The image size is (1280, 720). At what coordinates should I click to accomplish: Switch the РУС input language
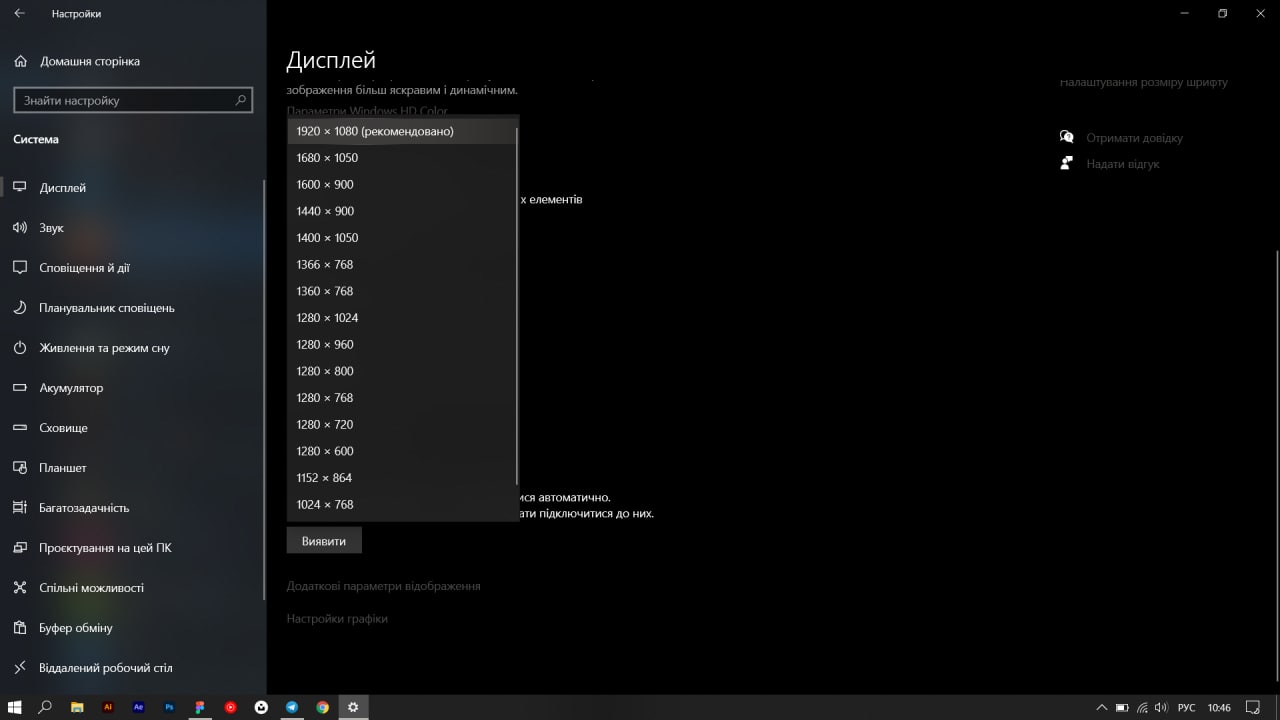point(1187,707)
